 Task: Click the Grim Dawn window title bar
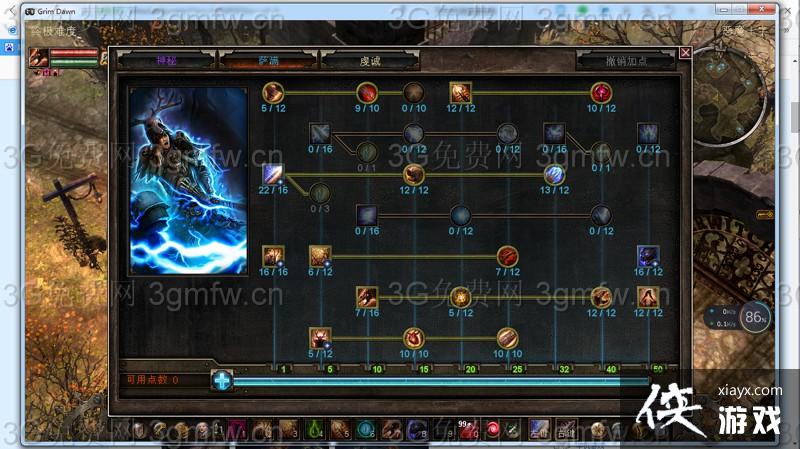[x=399, y=10]
